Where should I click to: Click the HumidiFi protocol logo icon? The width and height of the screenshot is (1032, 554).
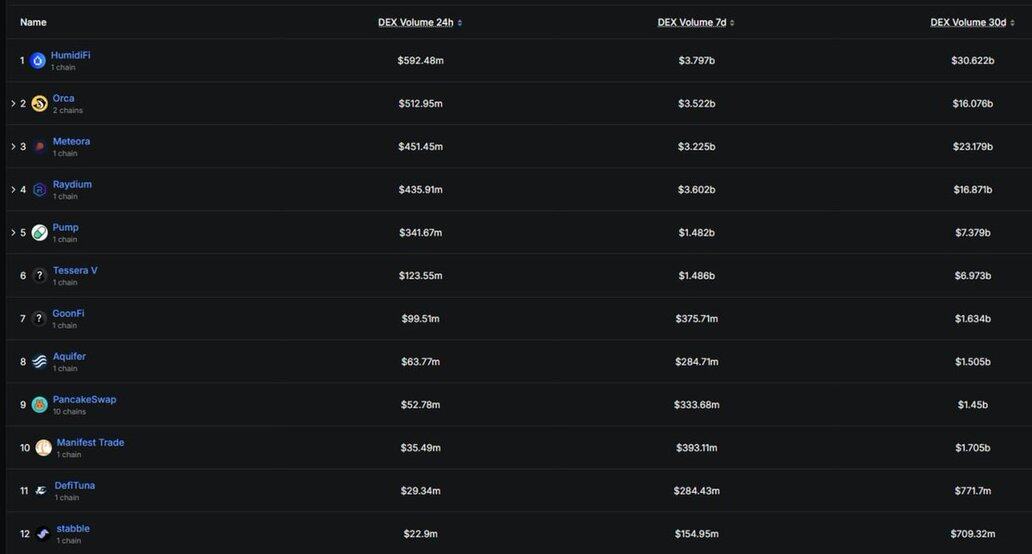click(x=38, y=61)
